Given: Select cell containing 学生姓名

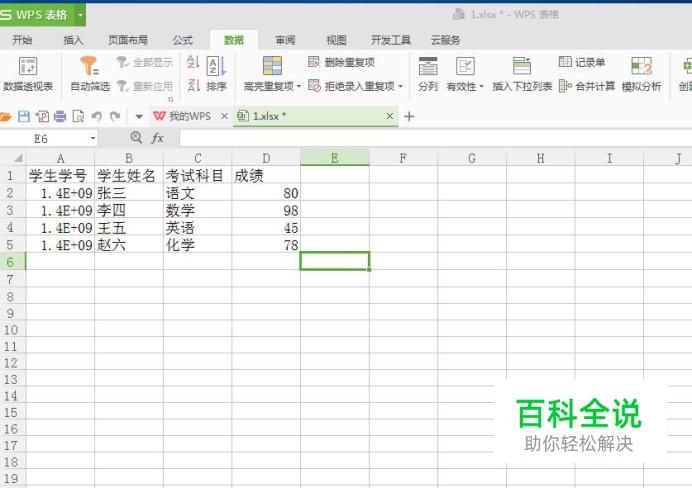Looking at the screenshot, I should click(x=129, y=176).
